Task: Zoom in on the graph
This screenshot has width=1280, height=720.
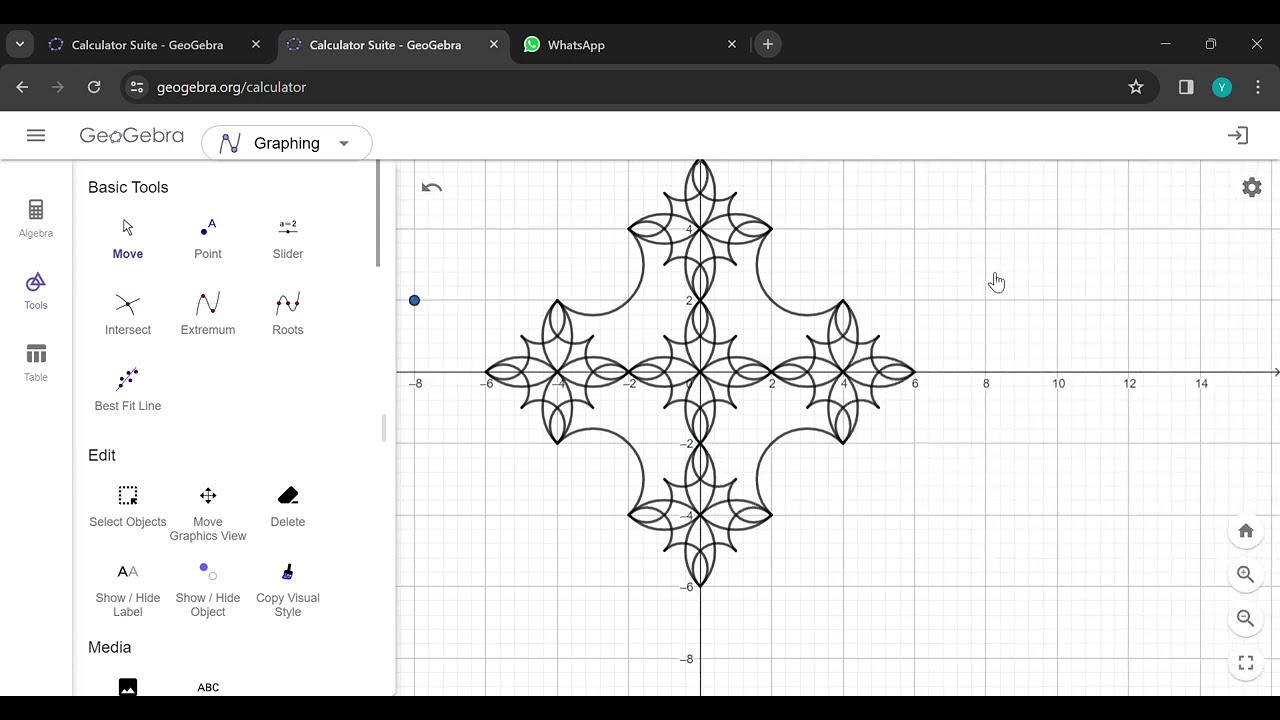Action: coord(1246,574)
